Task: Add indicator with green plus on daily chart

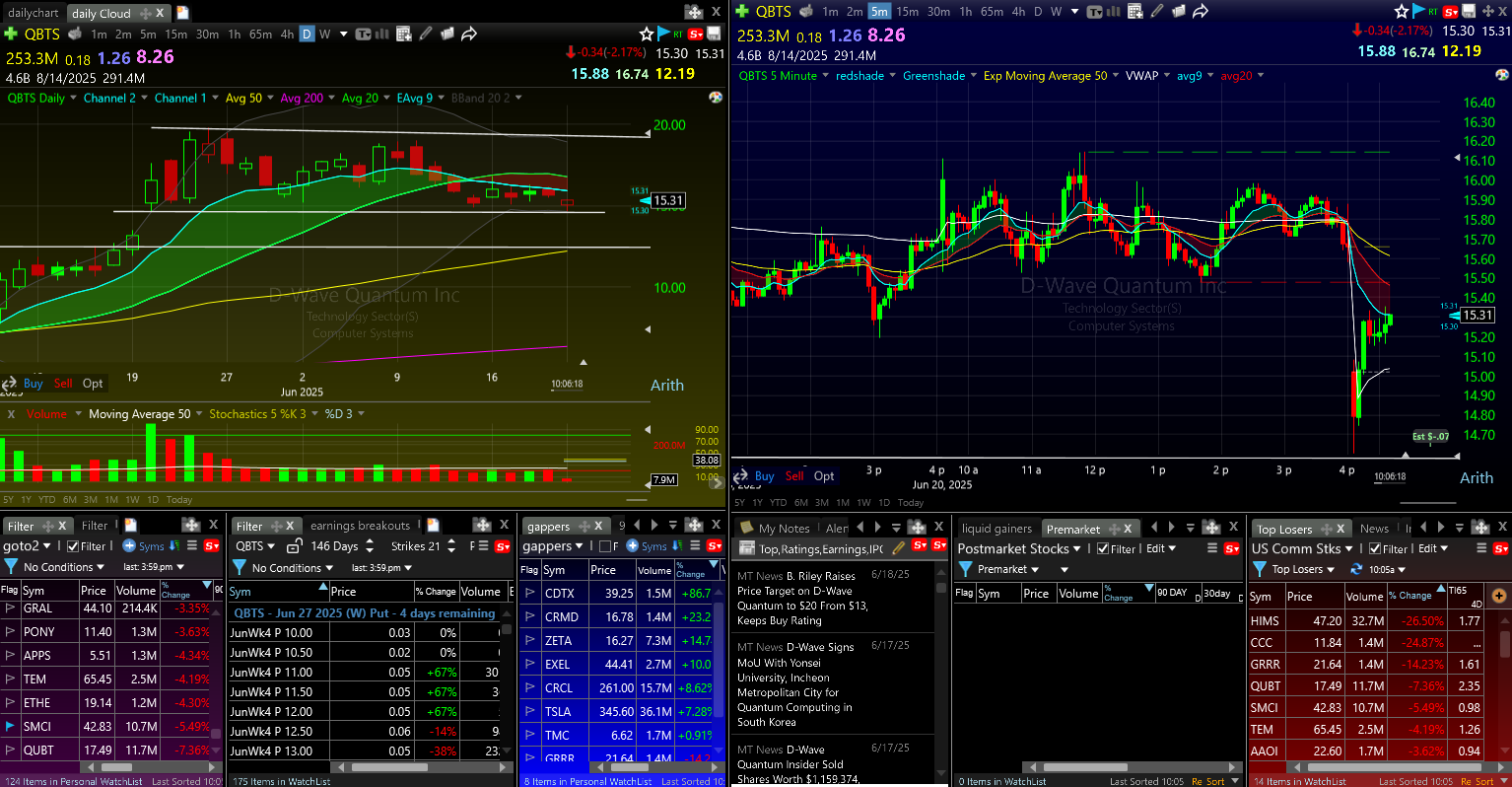Action: (x=11, y=34)
